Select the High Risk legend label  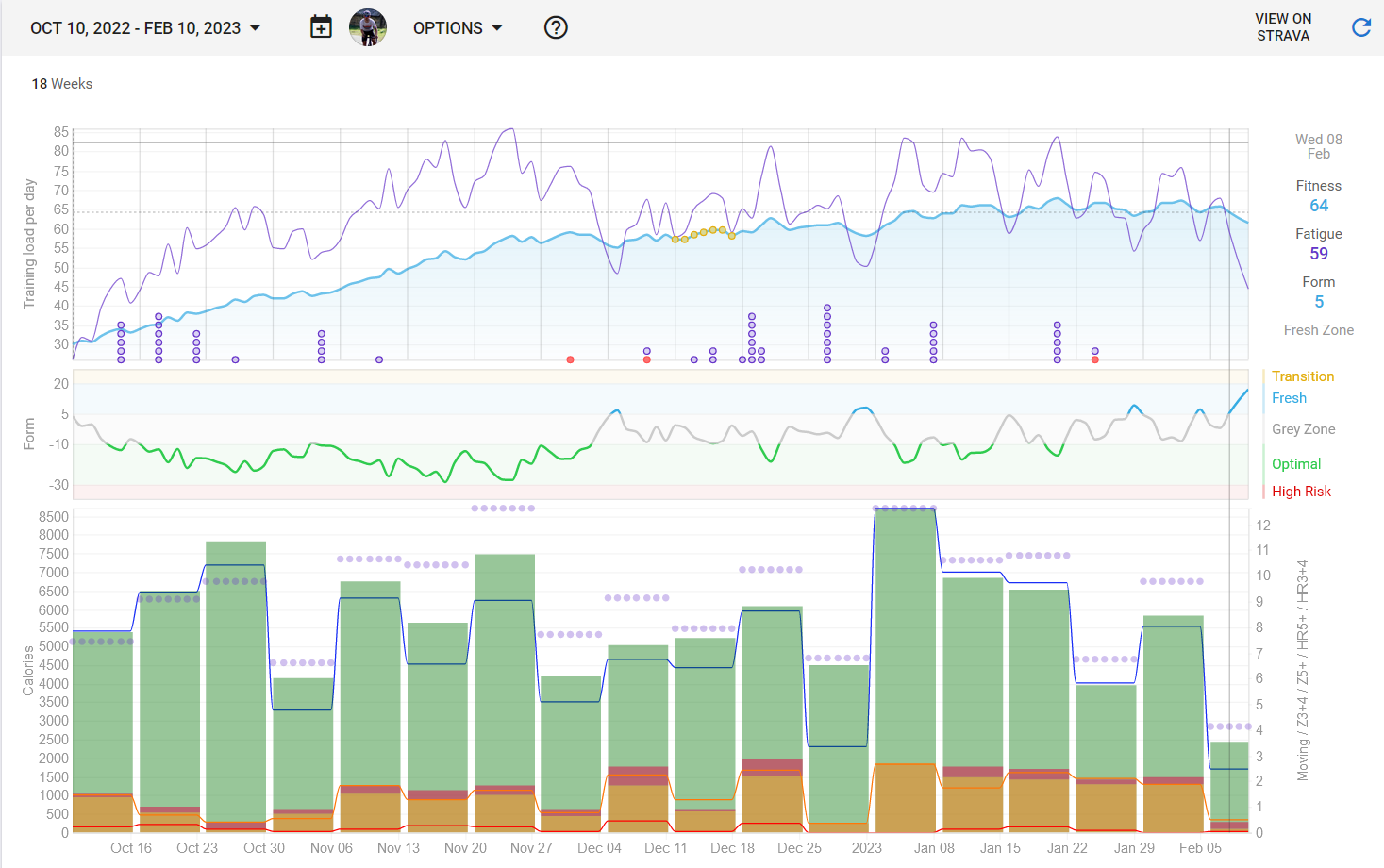tap(1301, 492)
